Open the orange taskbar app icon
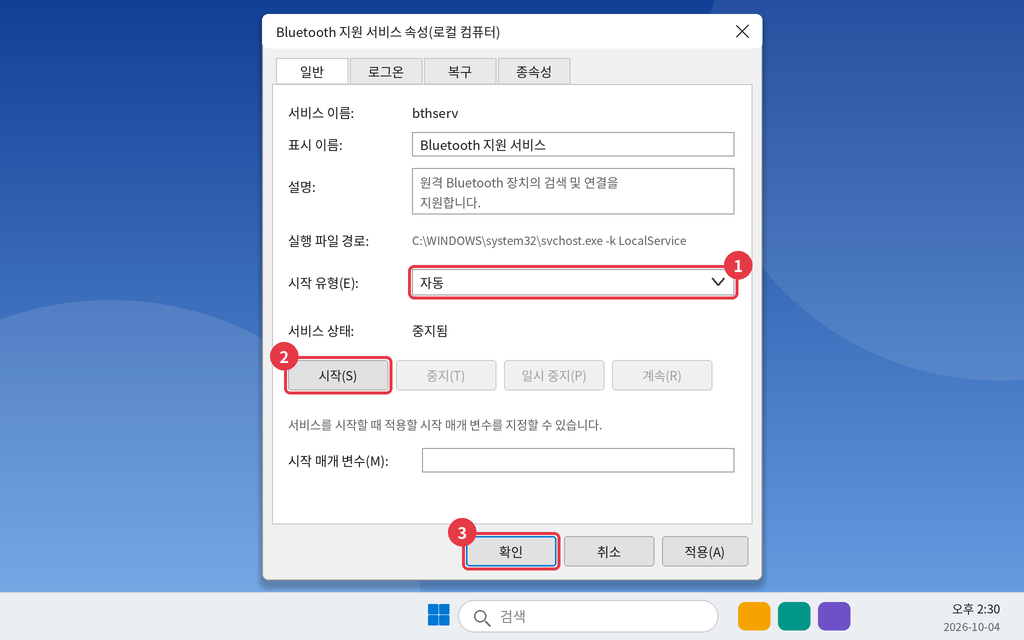 point(754,616)
